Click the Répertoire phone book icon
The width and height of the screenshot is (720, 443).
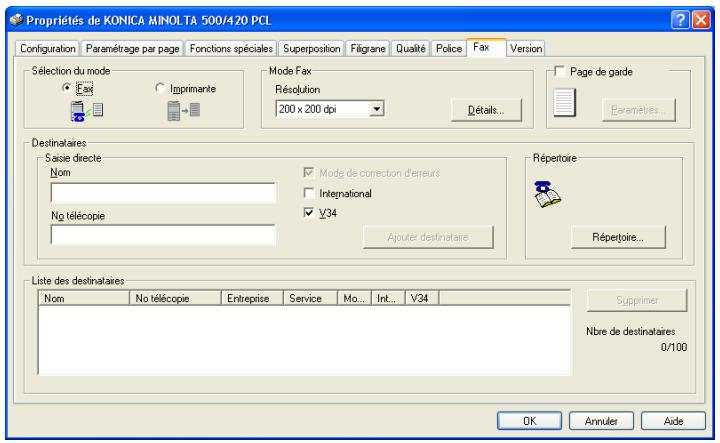click(x=547, y=194)
